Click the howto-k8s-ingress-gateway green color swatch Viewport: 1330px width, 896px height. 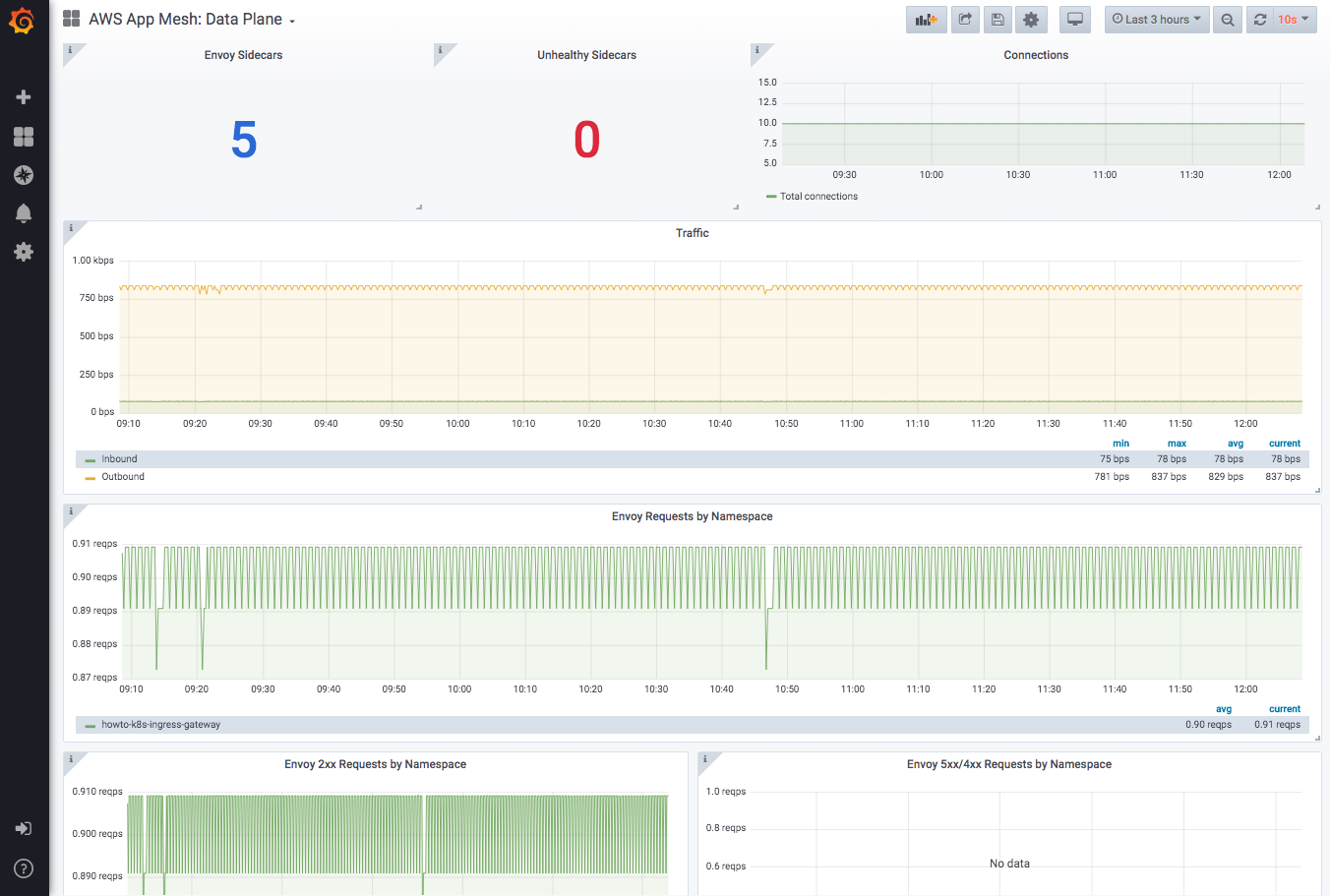pos(91,726)
